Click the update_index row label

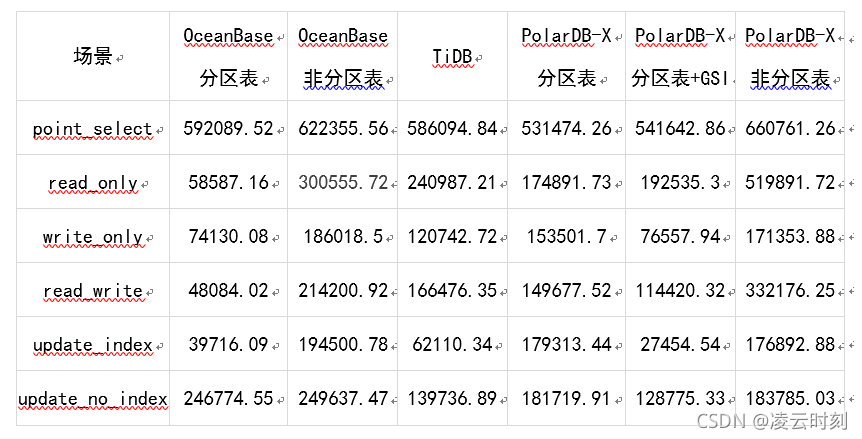click(x=92, y=345)
